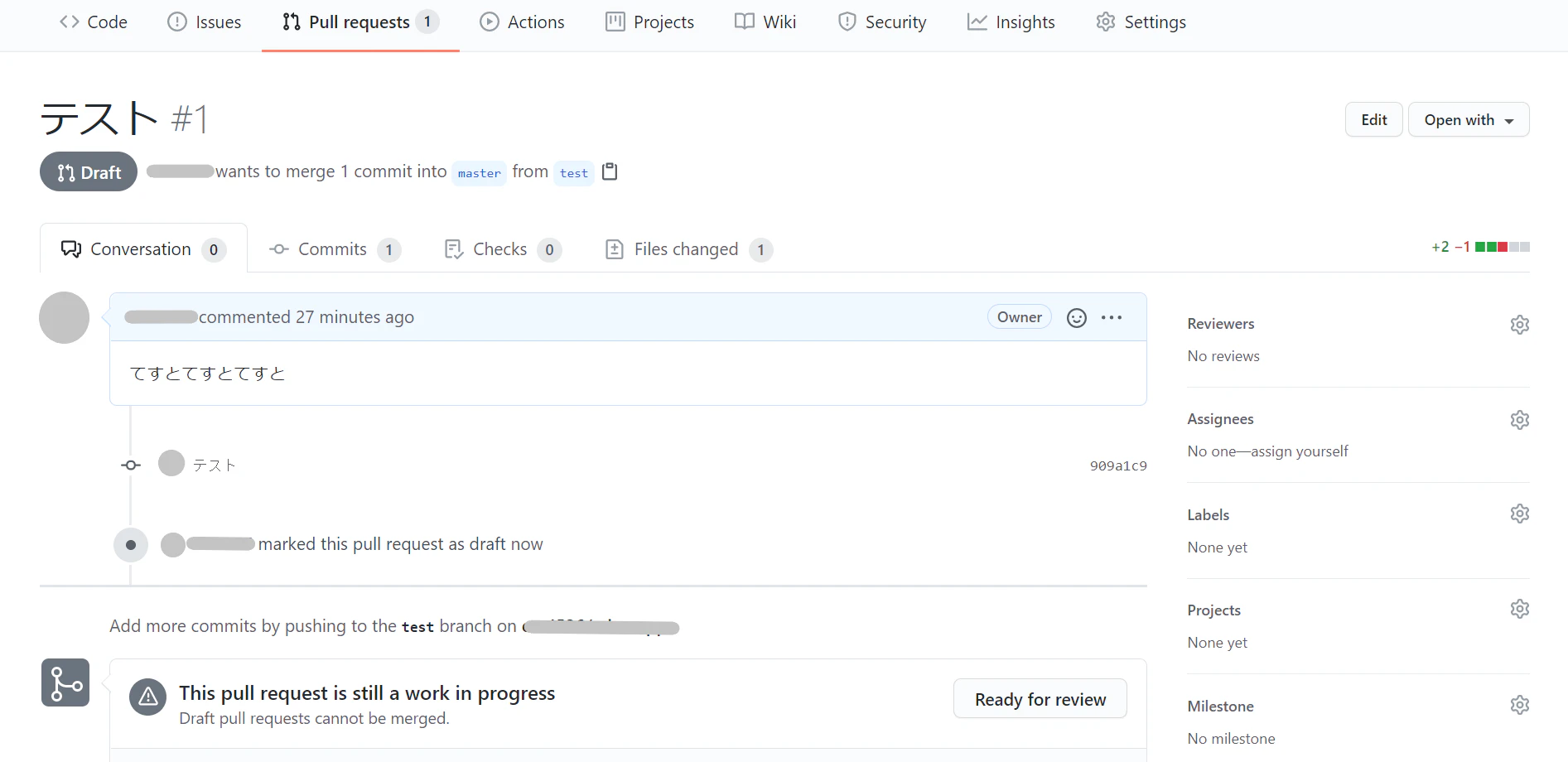Click the diffstat colored blocks

click(1502, 247)
